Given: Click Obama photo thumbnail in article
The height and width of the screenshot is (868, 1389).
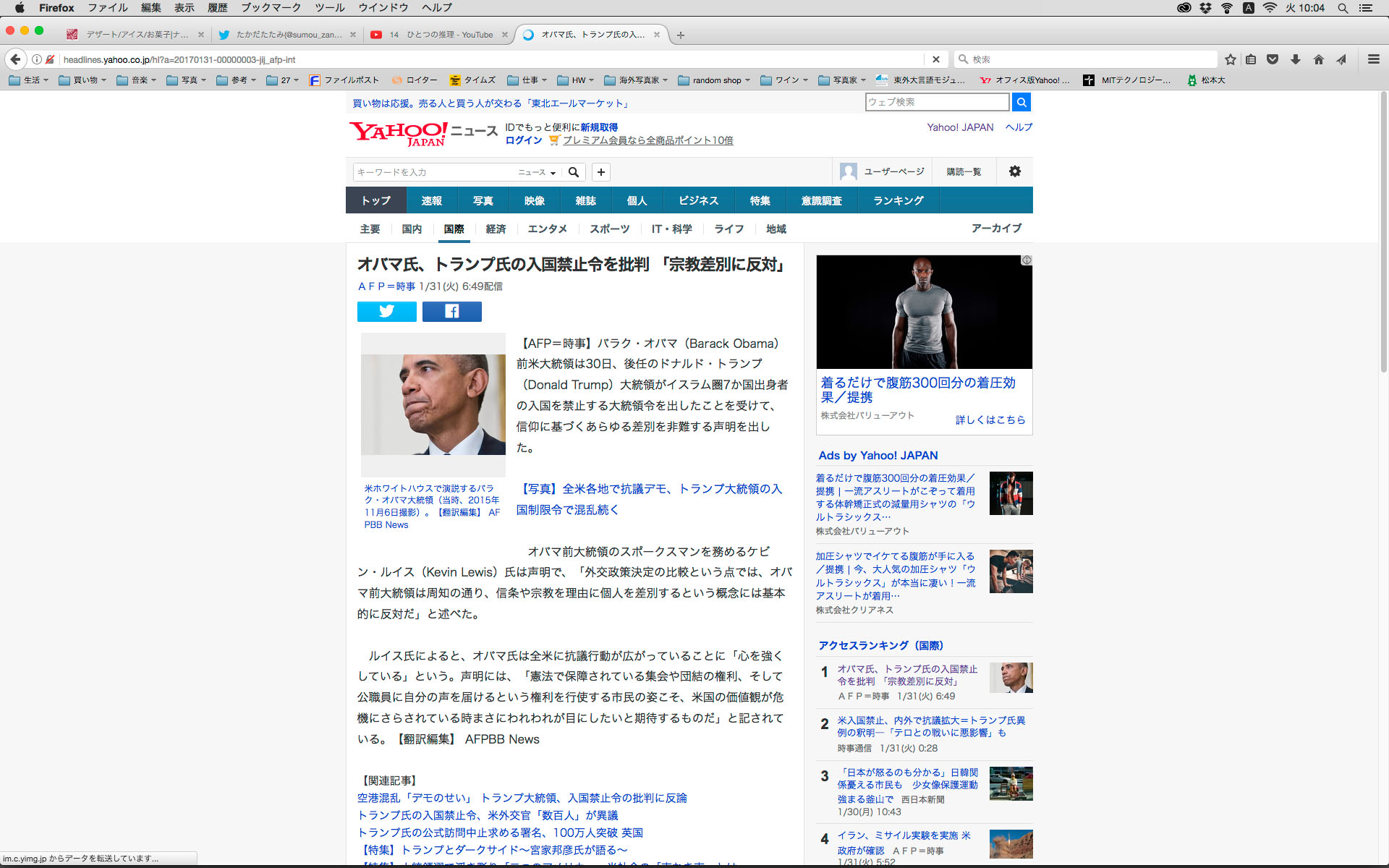Looking at the screenshot, I should coord(433,404).
